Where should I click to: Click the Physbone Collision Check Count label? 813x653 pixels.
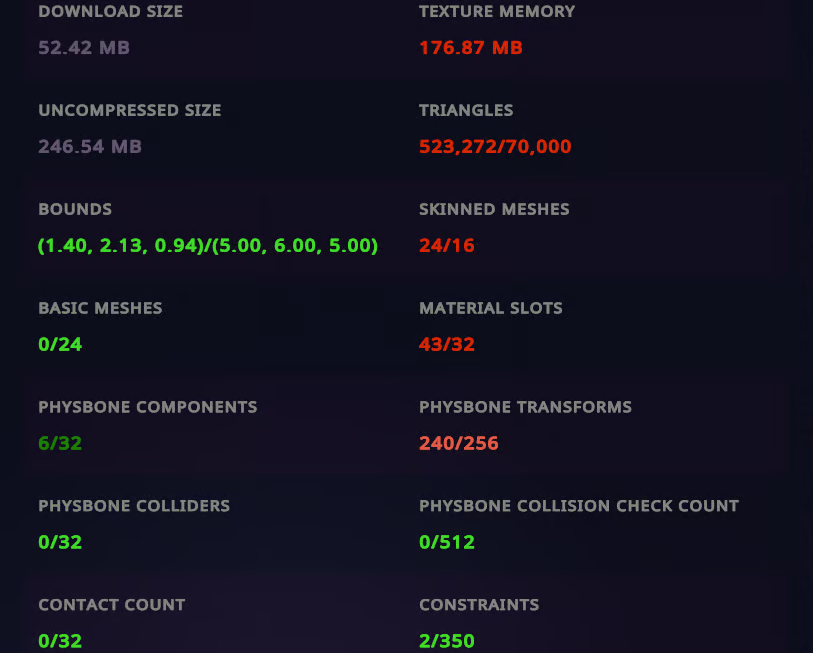(x=579, y=506)
